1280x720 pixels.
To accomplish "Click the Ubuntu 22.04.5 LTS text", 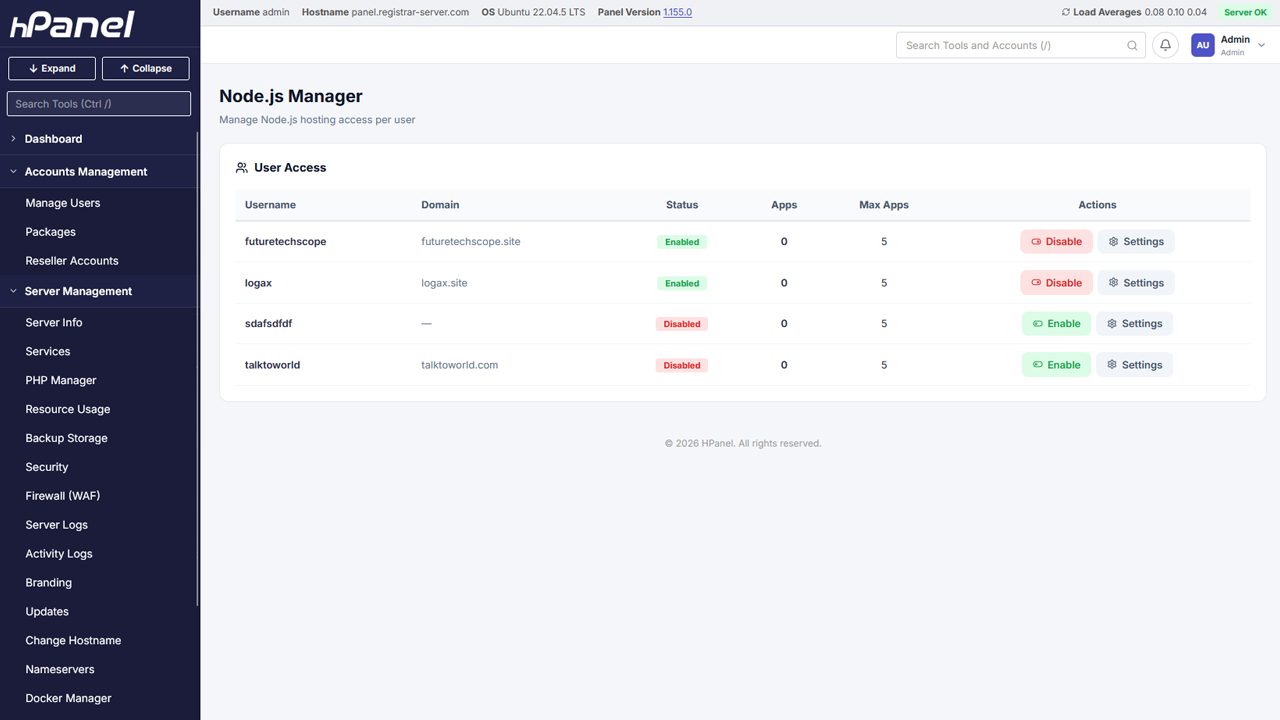I will point(543,12).
